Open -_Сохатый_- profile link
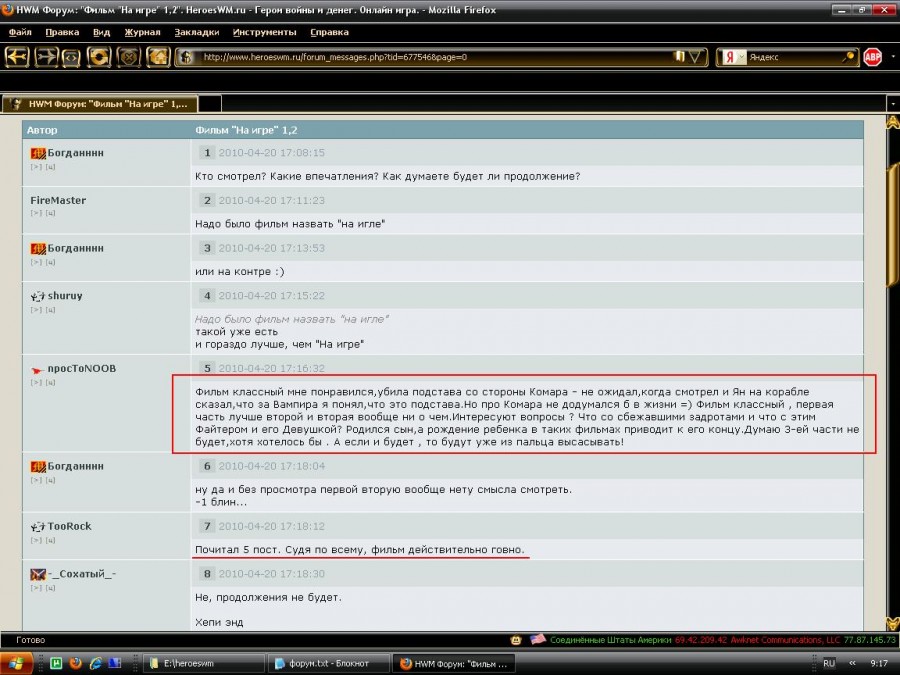 [x=82, y=573]
